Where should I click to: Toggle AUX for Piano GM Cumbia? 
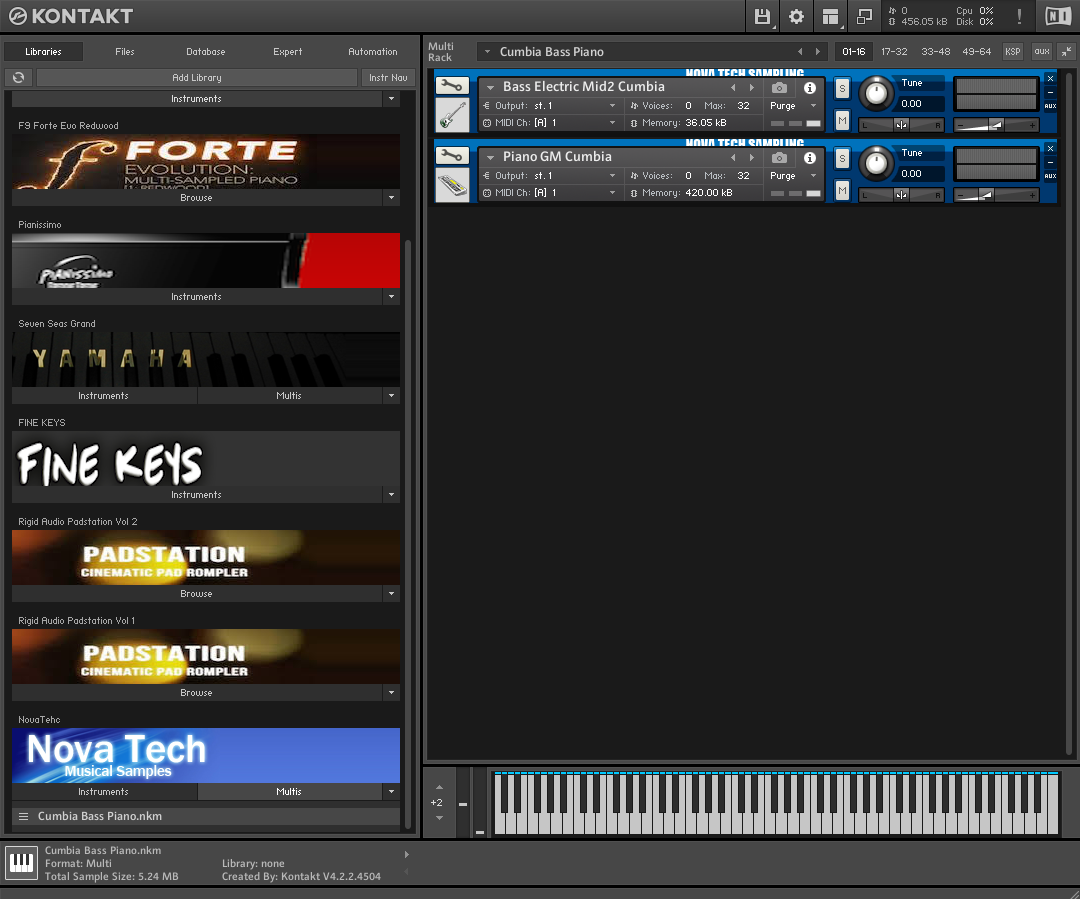(x=1050, y=176)
